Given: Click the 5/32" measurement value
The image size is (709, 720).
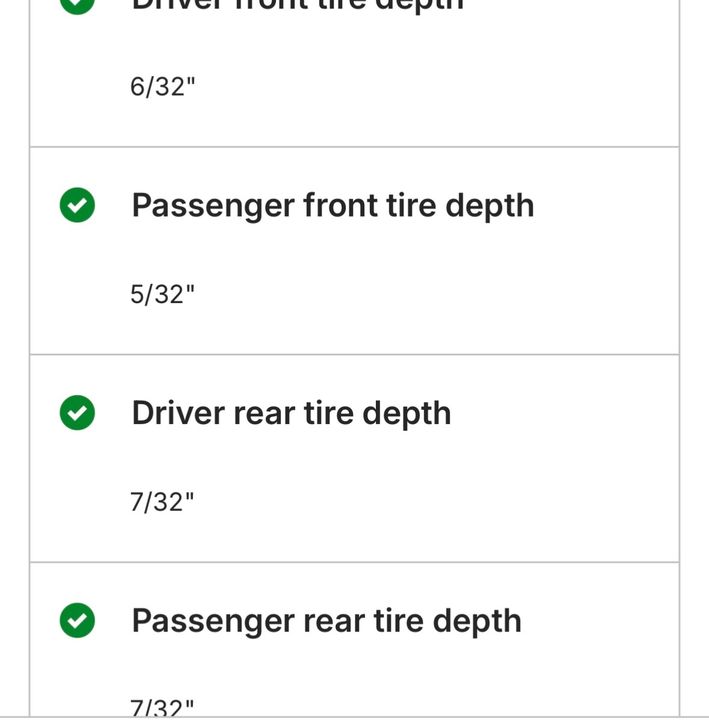Looking at the screenshot, I should point(163,294).
